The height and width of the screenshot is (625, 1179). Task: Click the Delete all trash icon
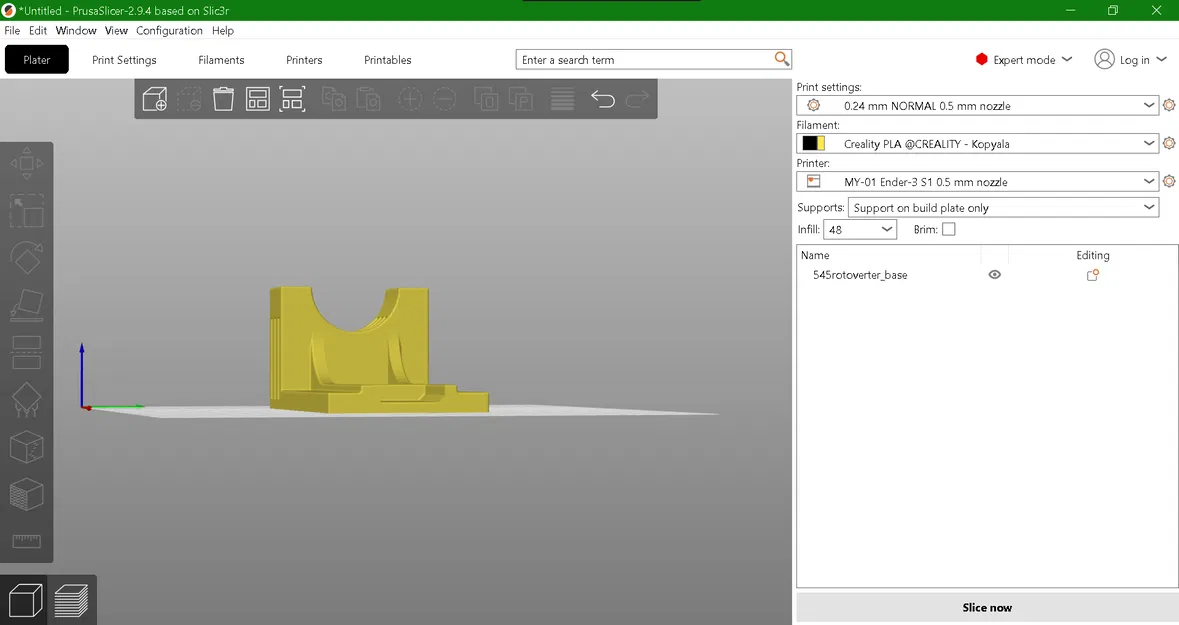point(223,99)
